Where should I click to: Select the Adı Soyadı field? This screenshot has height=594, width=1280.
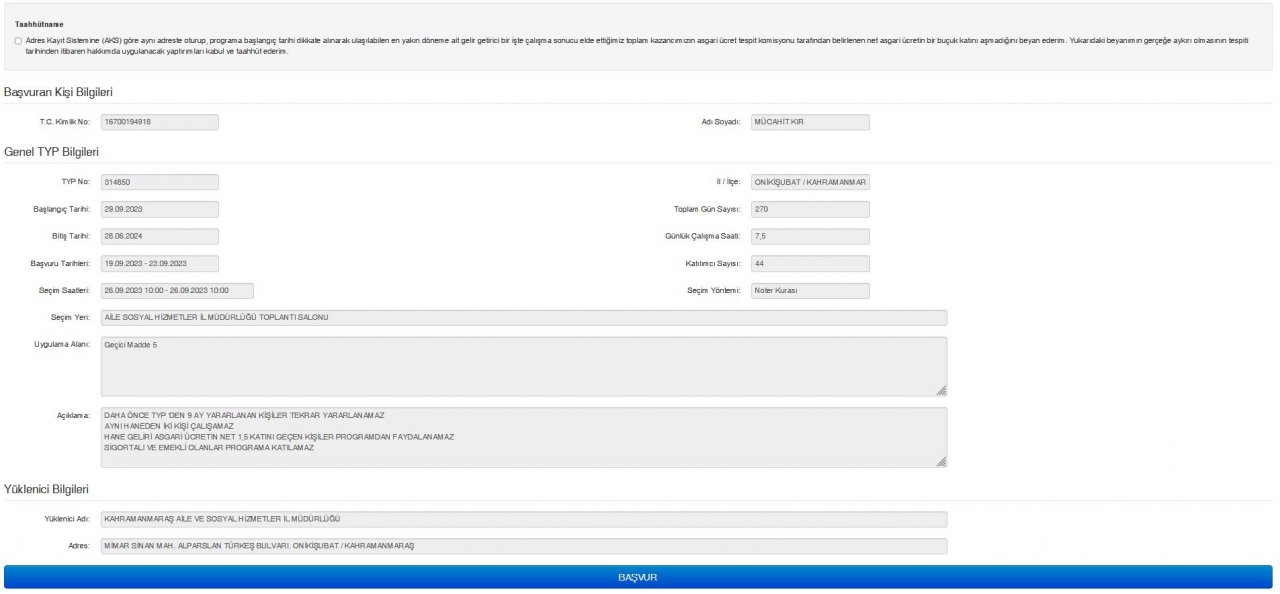[809, 122]
